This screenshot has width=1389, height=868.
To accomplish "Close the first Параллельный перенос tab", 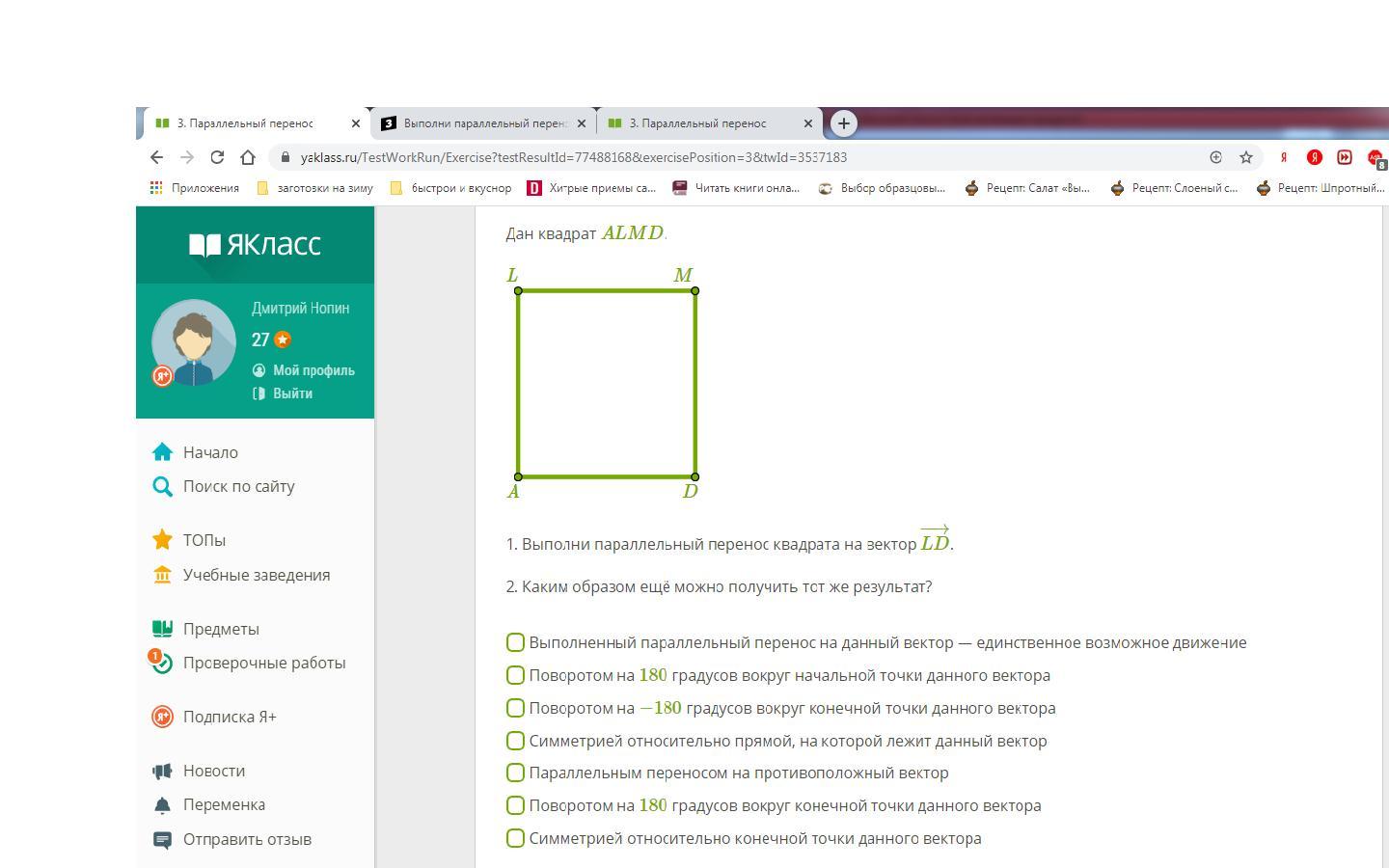I will (355, 123).
